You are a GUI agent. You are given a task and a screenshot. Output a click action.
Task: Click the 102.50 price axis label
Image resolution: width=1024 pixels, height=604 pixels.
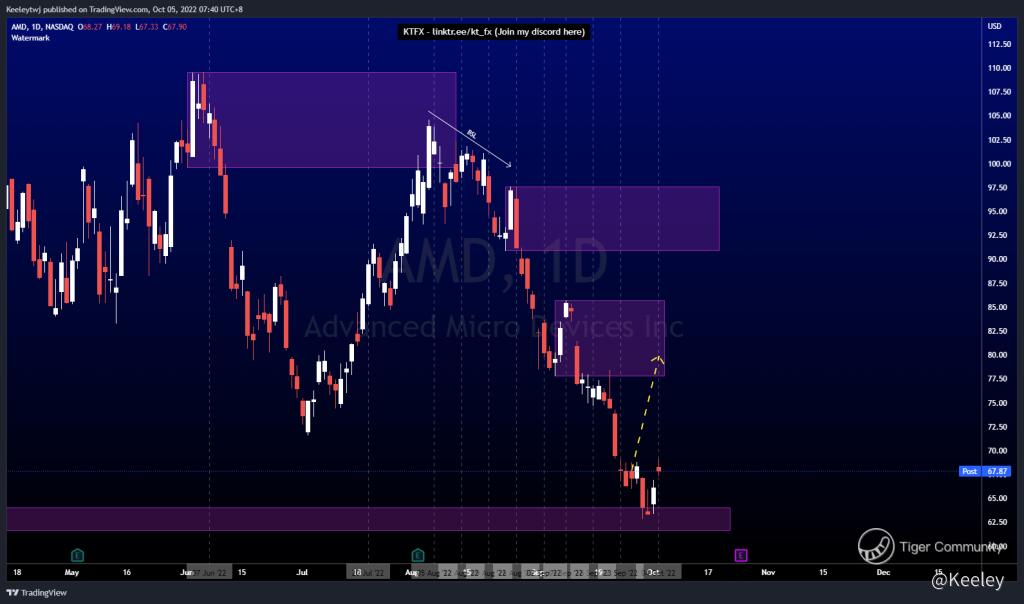tap(999, 140)
